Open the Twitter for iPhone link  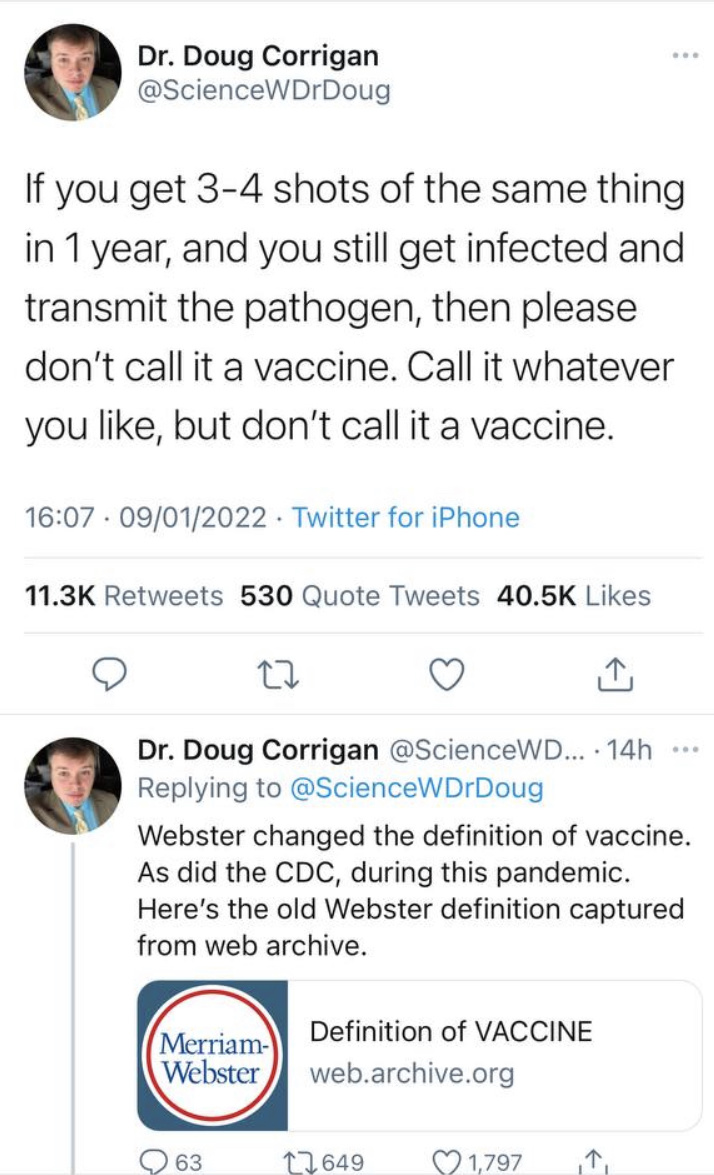[x=405, y=517]
